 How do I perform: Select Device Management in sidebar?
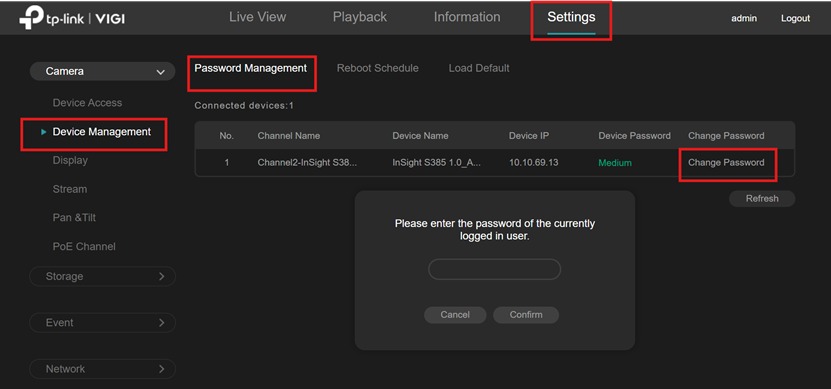coord(102,132)
